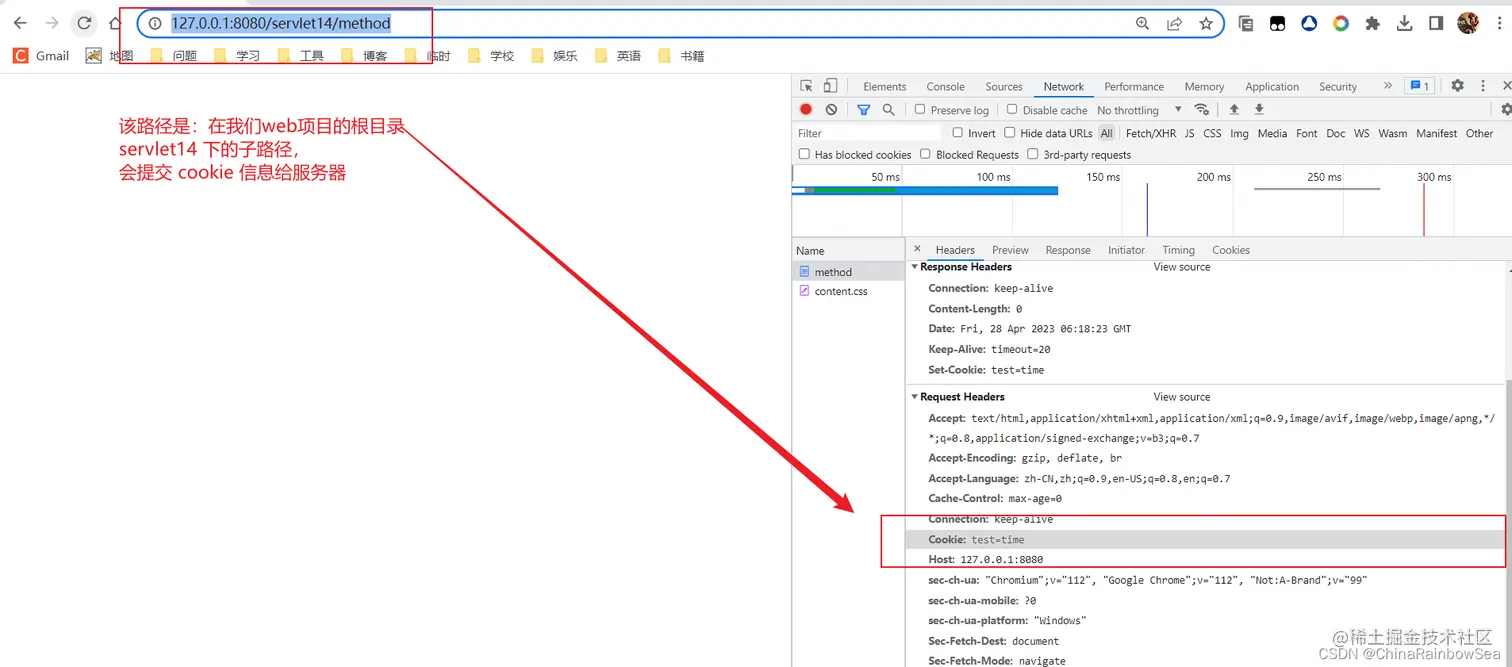Bookmark this page with the star

1206,23
